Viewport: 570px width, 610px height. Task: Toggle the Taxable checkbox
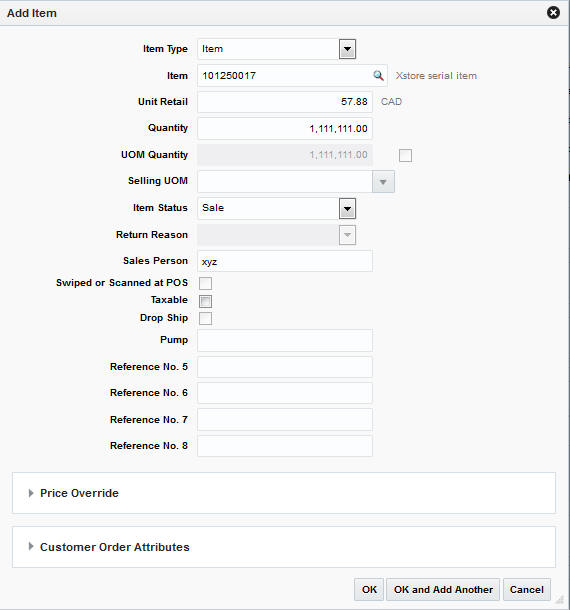pyautogui.click(x=205, y=301)
